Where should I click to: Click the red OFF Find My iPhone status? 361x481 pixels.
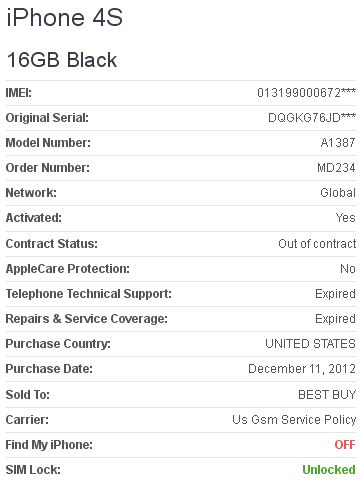pos(345,445)
